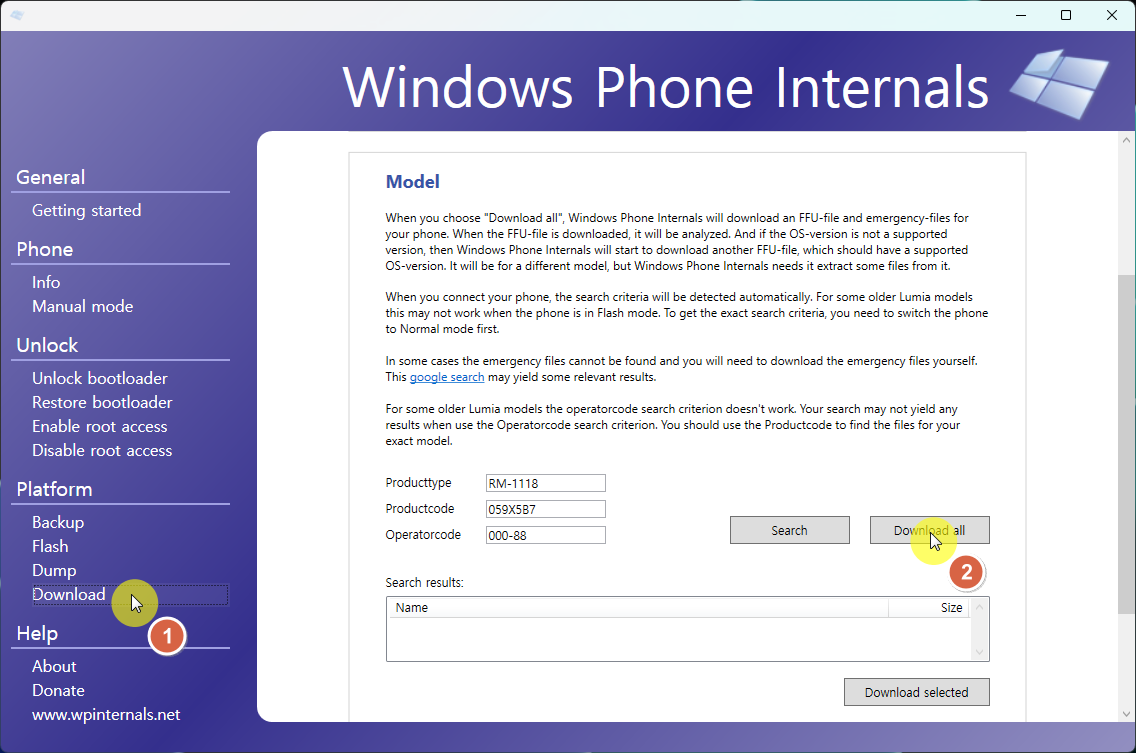The width and height of the screenshot is (1136, 753).
Task: Switch to Manual mode
Action: pyautogui.click(x=83, y=306)
